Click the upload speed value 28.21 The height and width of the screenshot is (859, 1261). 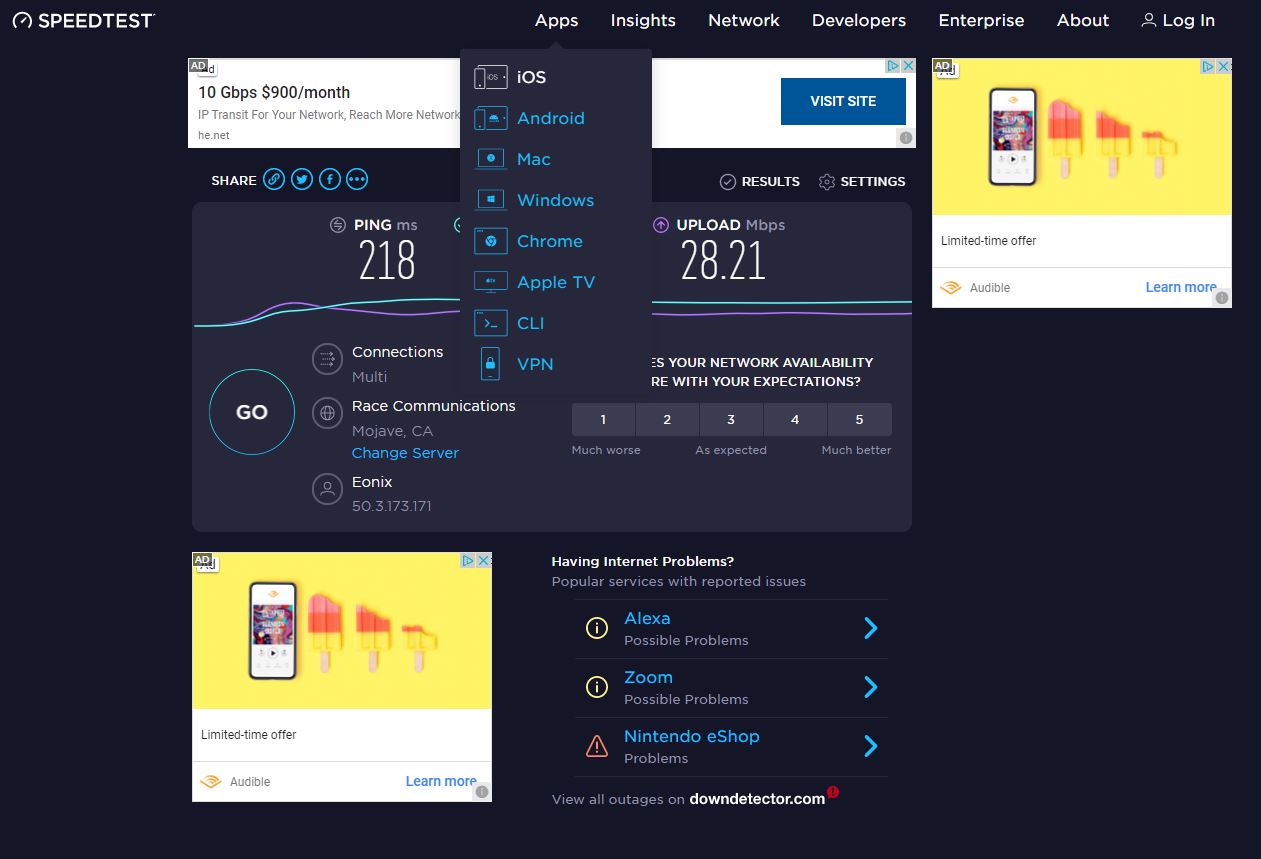point(723,261)
